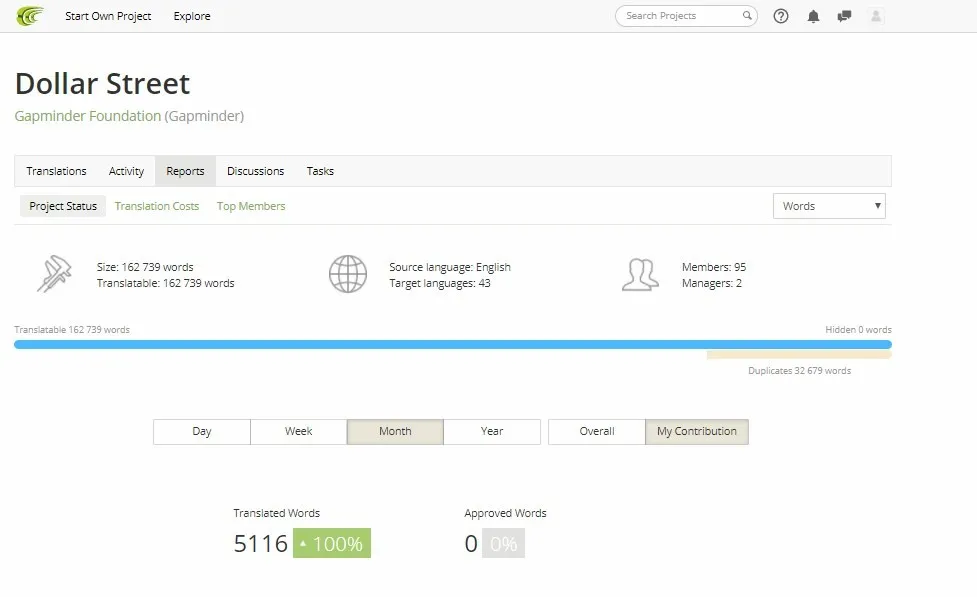Viewport: 977px width, 597px height.
Task: Click the green 100% change badge
Action: click(331, 543)
